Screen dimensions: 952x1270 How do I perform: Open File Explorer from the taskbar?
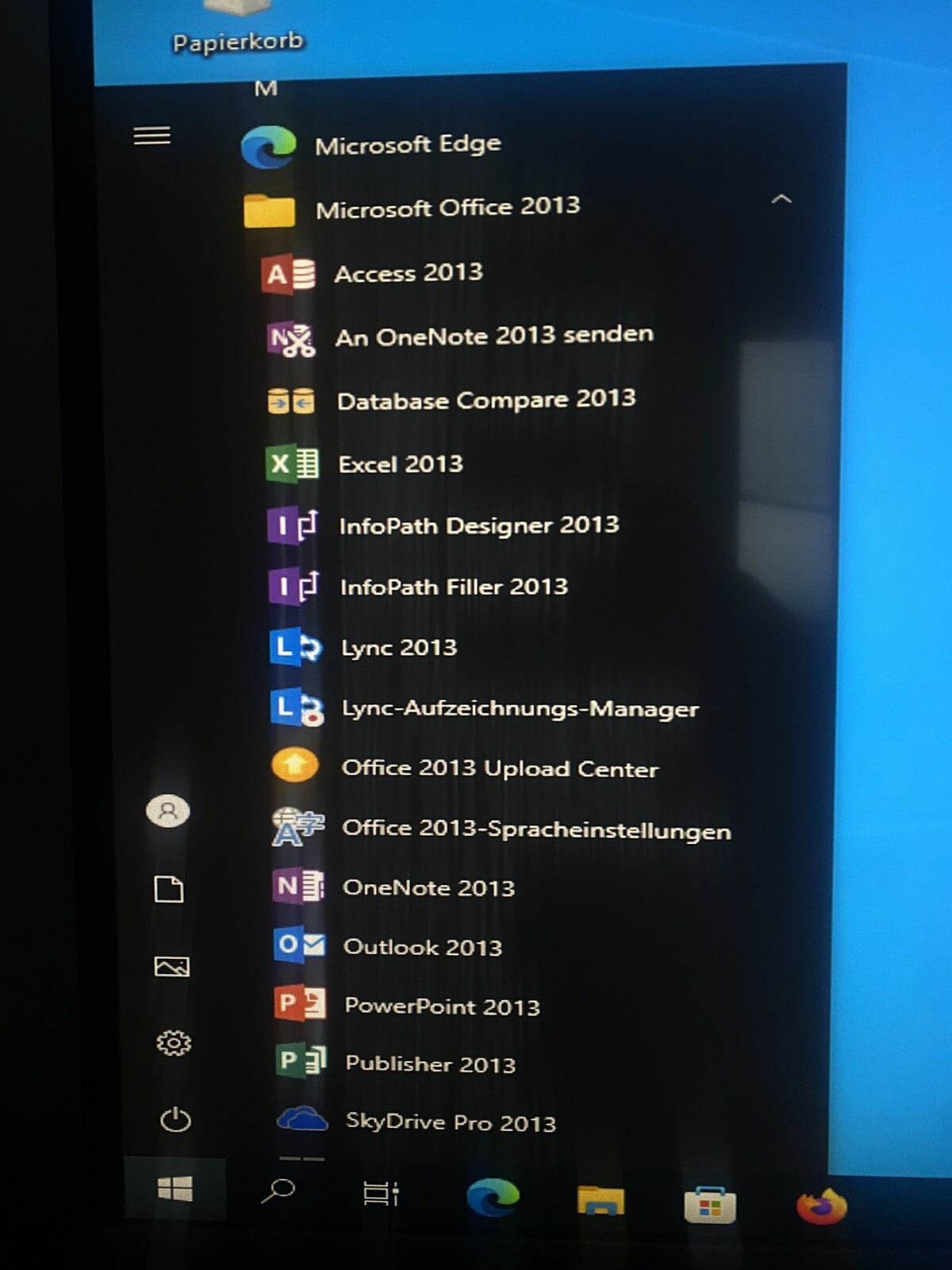601,1201
